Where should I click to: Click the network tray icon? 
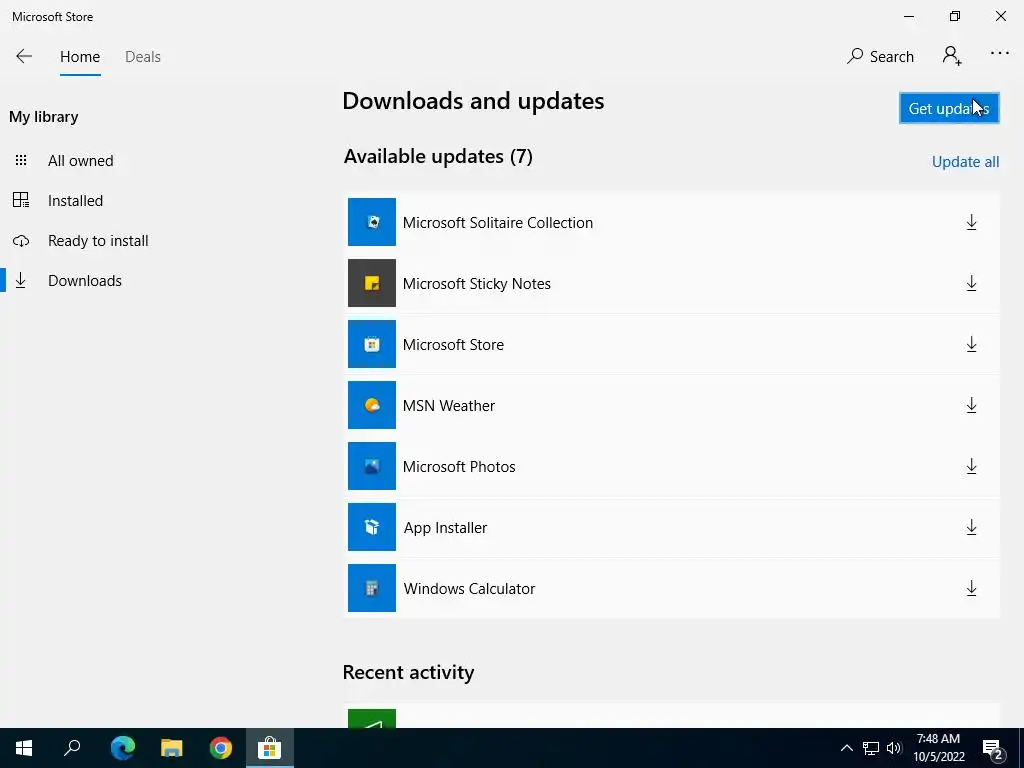click(x=871, y=748)
